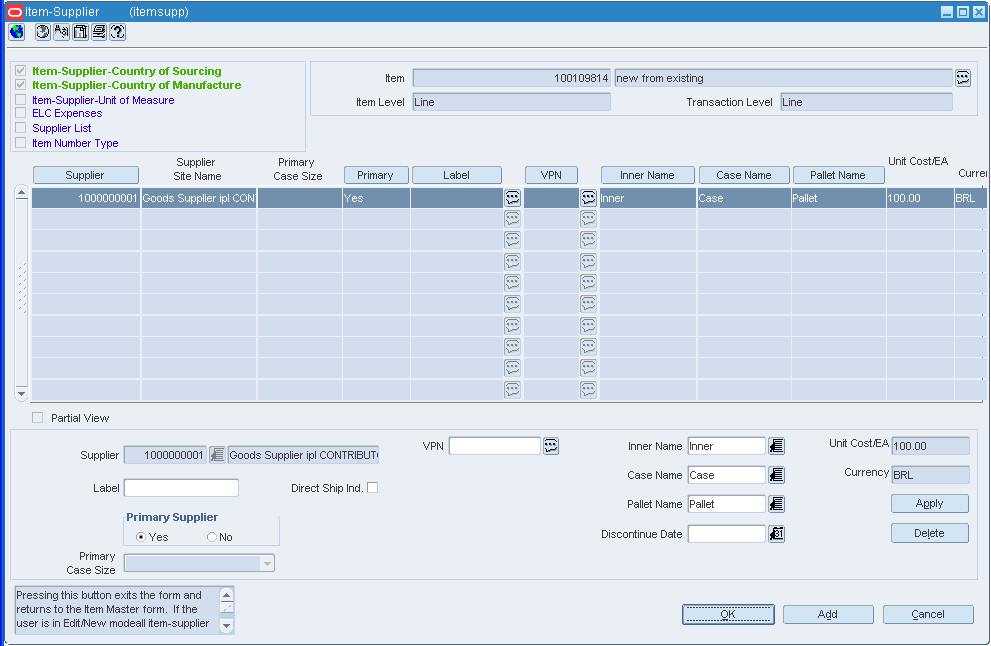This screenshot has width=991, height=646.
Task: Click the Cancel button
Action: click(928, 614)
